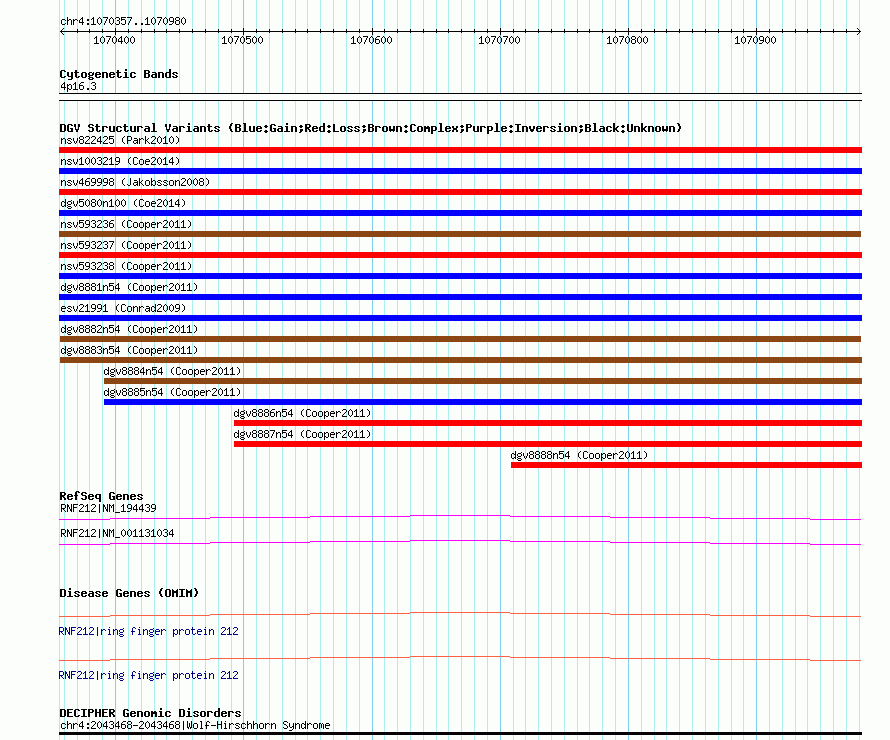Click the Disease Genes (OMIM) heading
The image size is (890, 740).
click(x=129, y=593)
